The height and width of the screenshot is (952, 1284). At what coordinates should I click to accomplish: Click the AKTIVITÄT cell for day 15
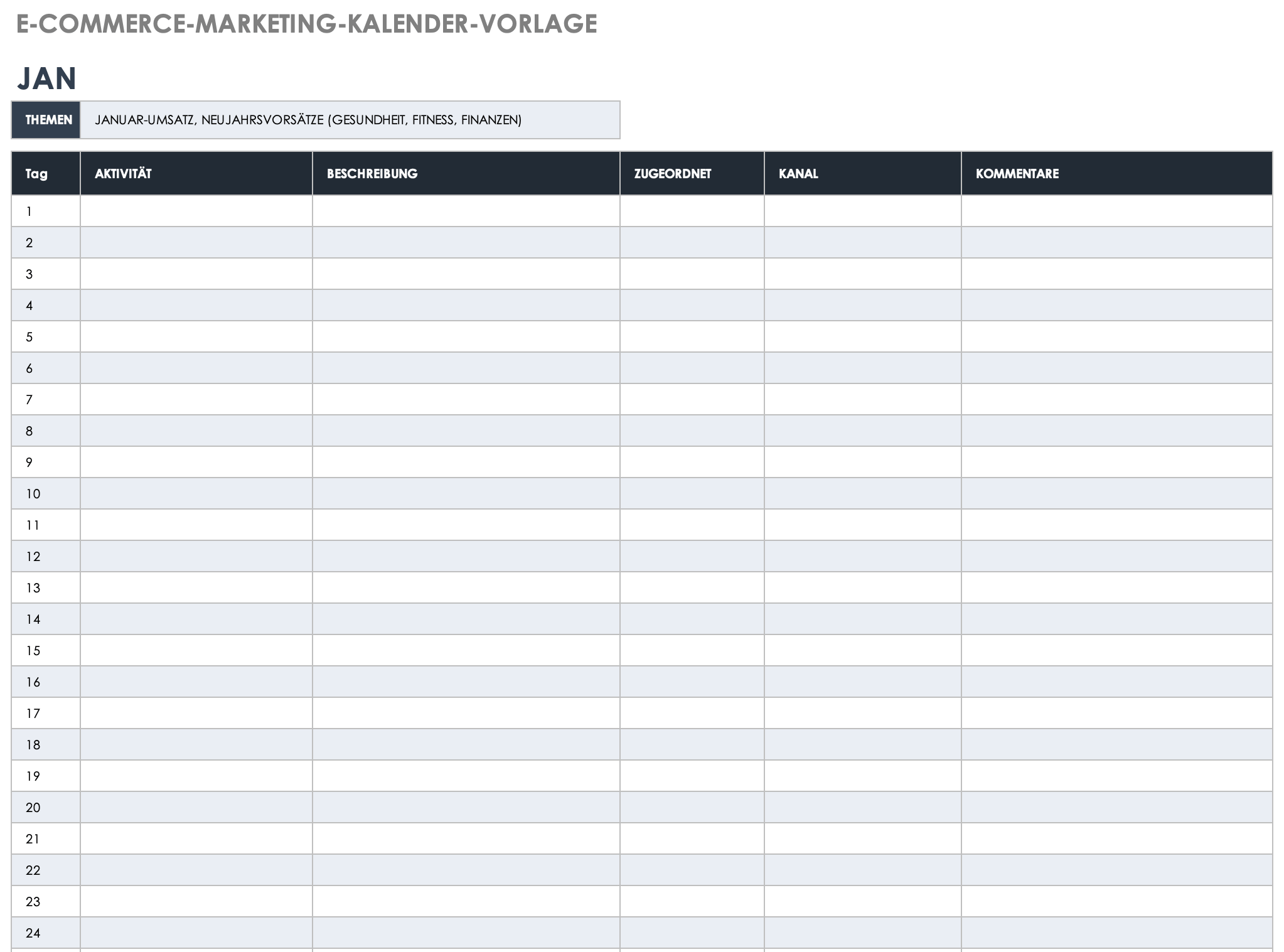[196, 651]
